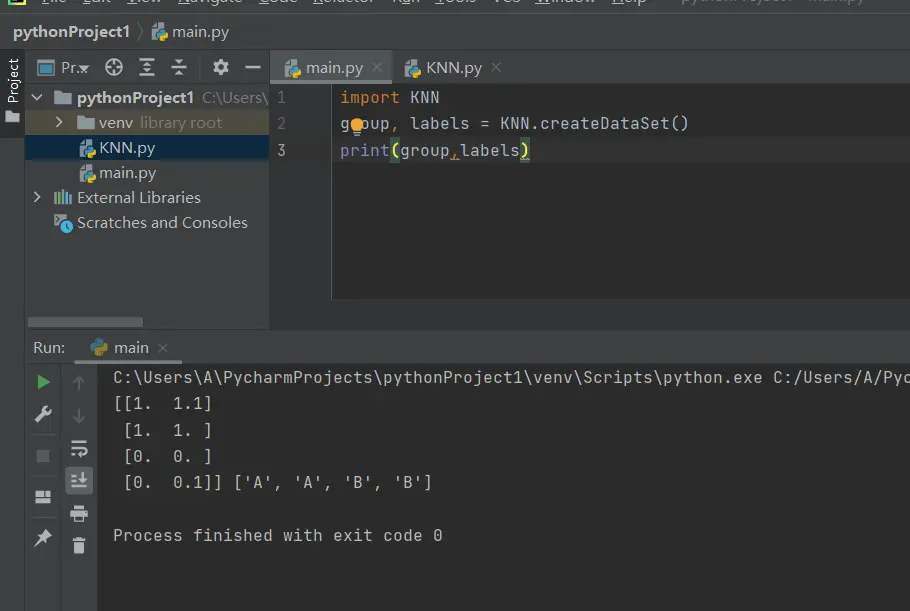Close the main.py editor tab
910x611 pixels.
(x=377, y=67)
